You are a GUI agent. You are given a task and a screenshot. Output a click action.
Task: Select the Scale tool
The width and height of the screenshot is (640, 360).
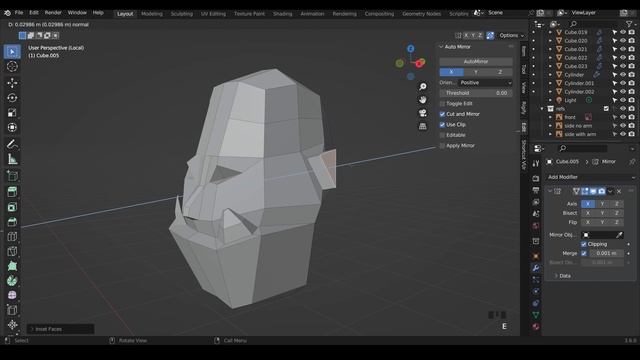click(x=12, y=112)
